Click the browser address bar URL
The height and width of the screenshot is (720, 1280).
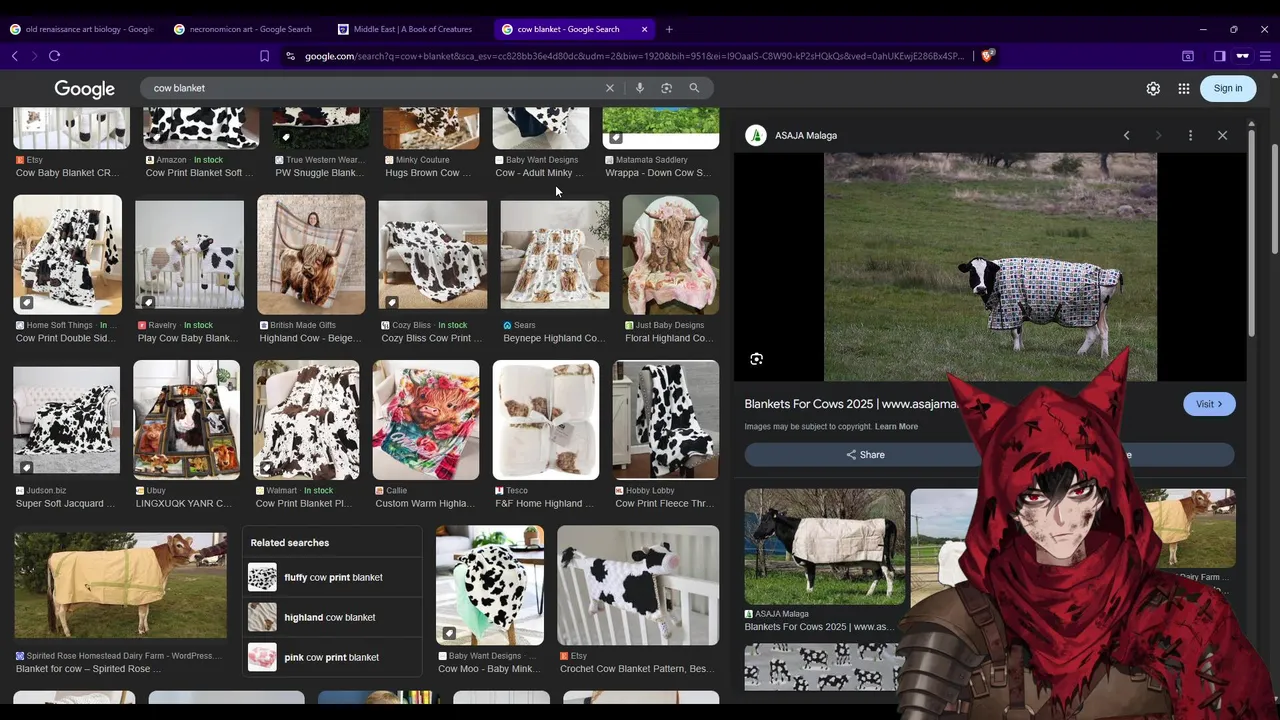tap(634, 56)
